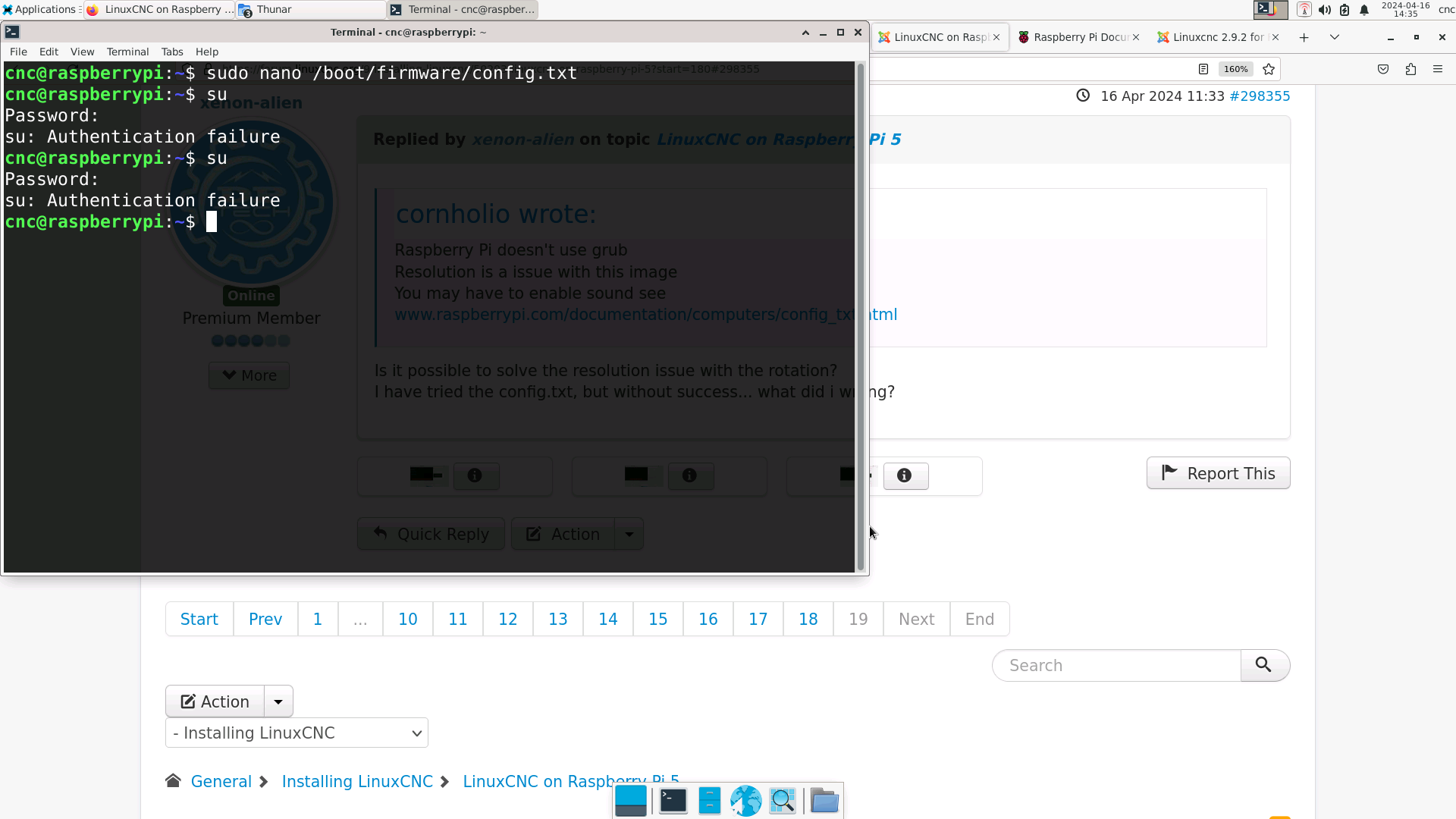Click the bottom Action button with the edit icon
The height and width of the screenshot is (819, 1456).
[215, 701]
